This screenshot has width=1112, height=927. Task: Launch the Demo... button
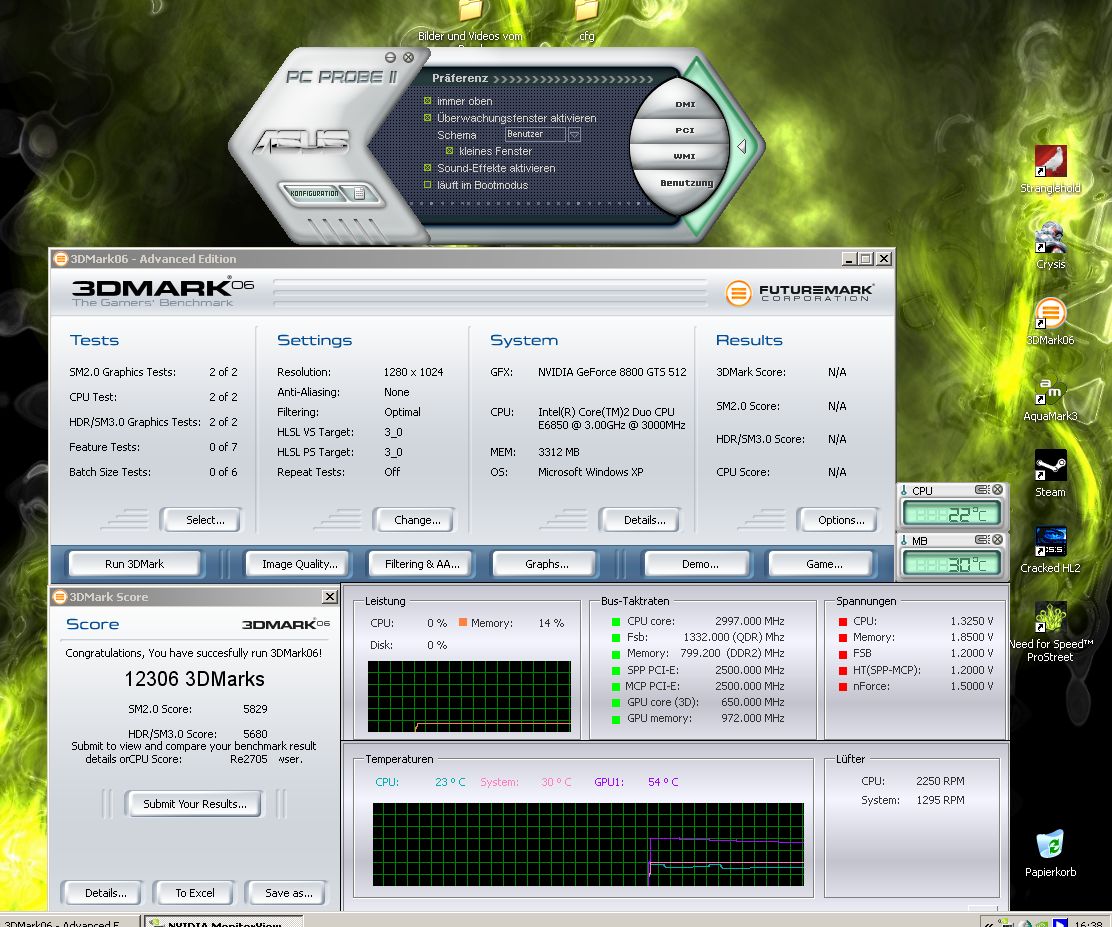point(699,564)
